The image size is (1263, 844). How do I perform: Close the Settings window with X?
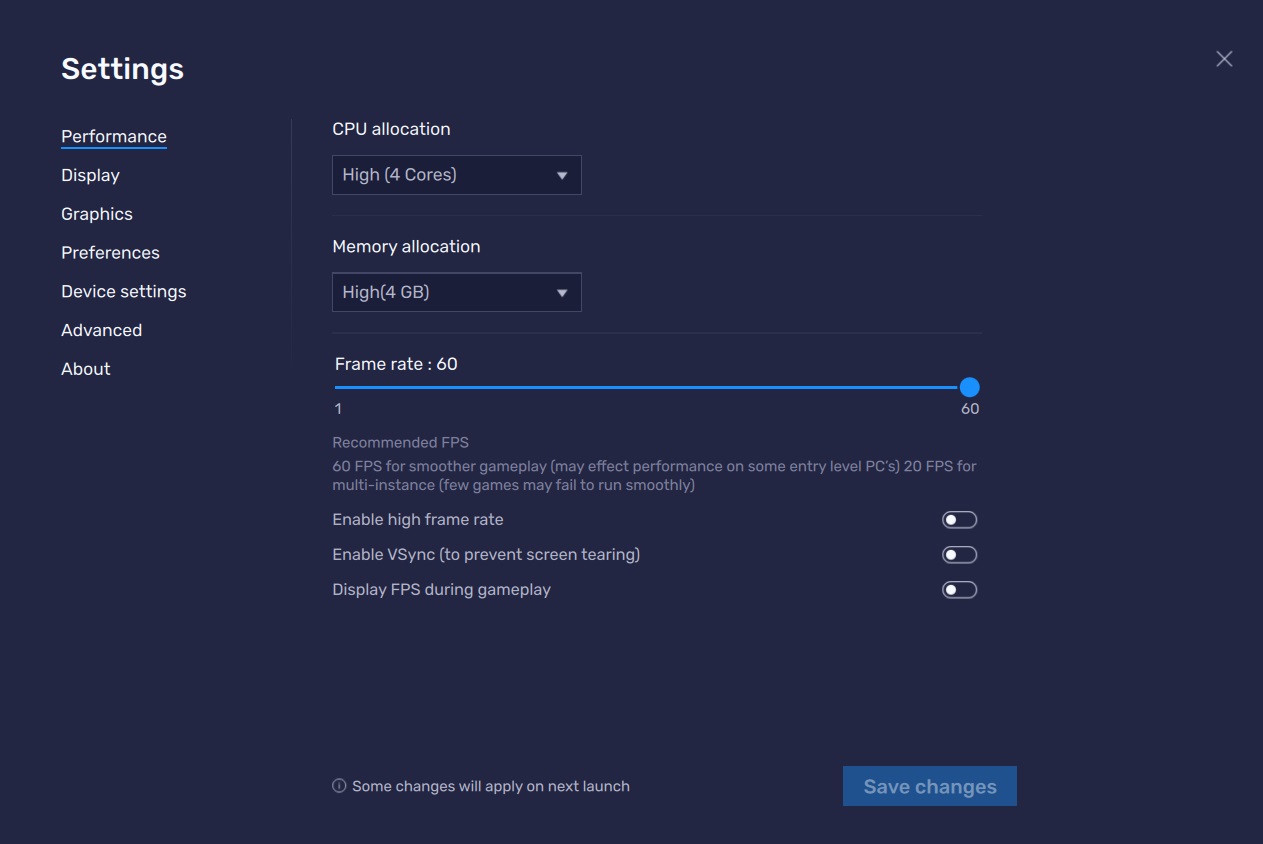[1224, 59]
